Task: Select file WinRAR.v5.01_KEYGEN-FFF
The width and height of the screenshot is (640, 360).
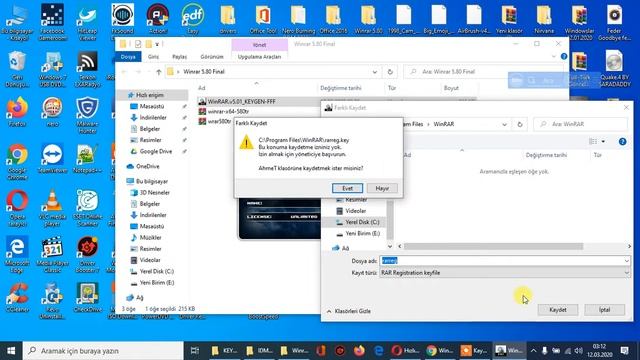Action: 241,102
